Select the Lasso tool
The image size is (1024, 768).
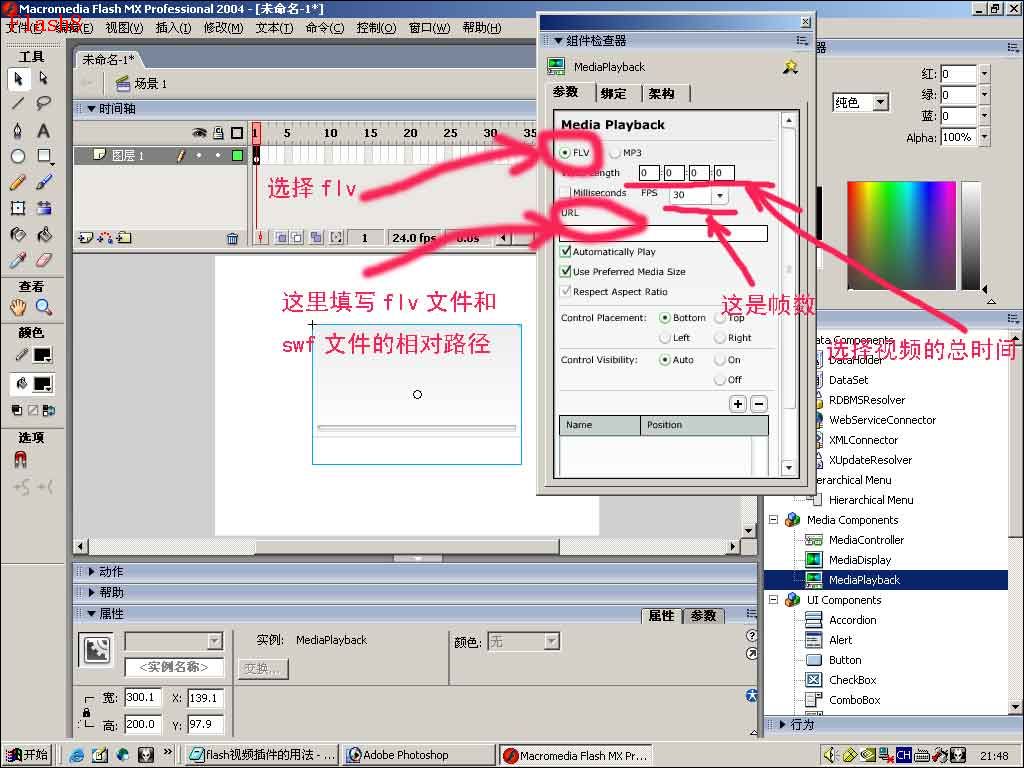point(44,103)
